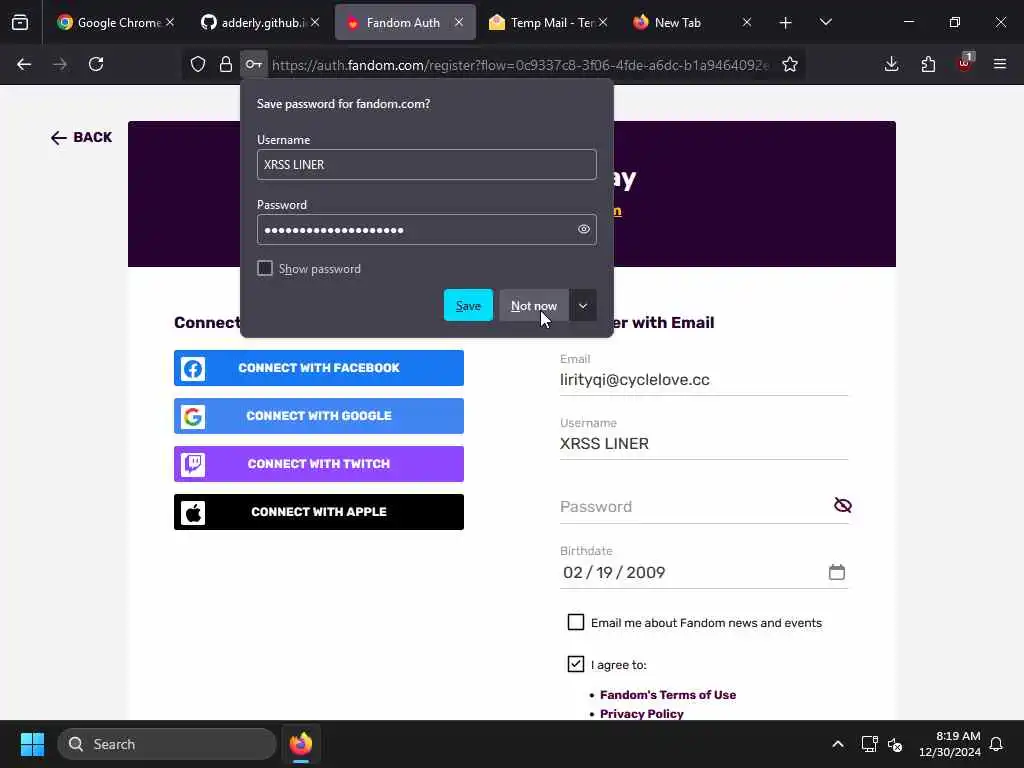Click the browser address bar URL
Image resolution: width=1024 pixels, height=768 pixels.
(520, 65)
